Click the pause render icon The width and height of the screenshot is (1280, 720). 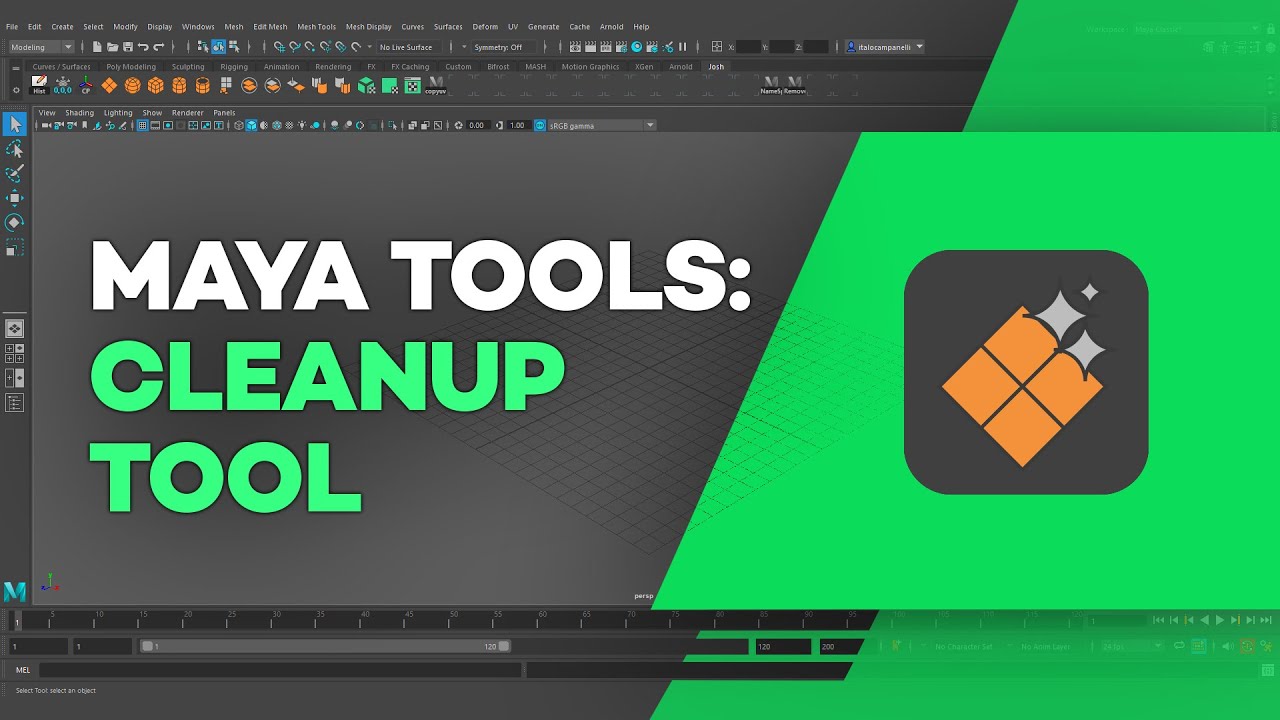point(683,47)
